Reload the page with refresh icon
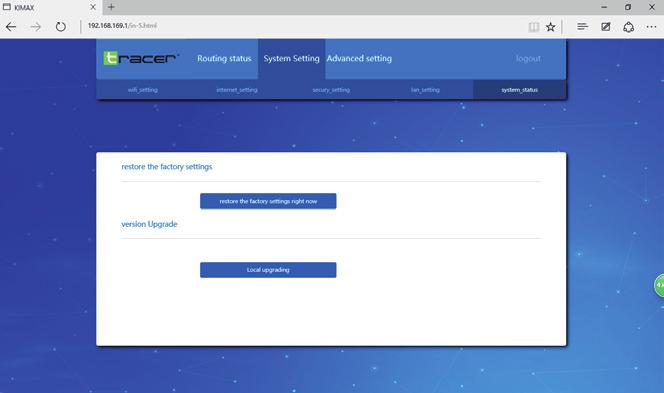This screenshot has height=393, width=664. pos(61,27)
